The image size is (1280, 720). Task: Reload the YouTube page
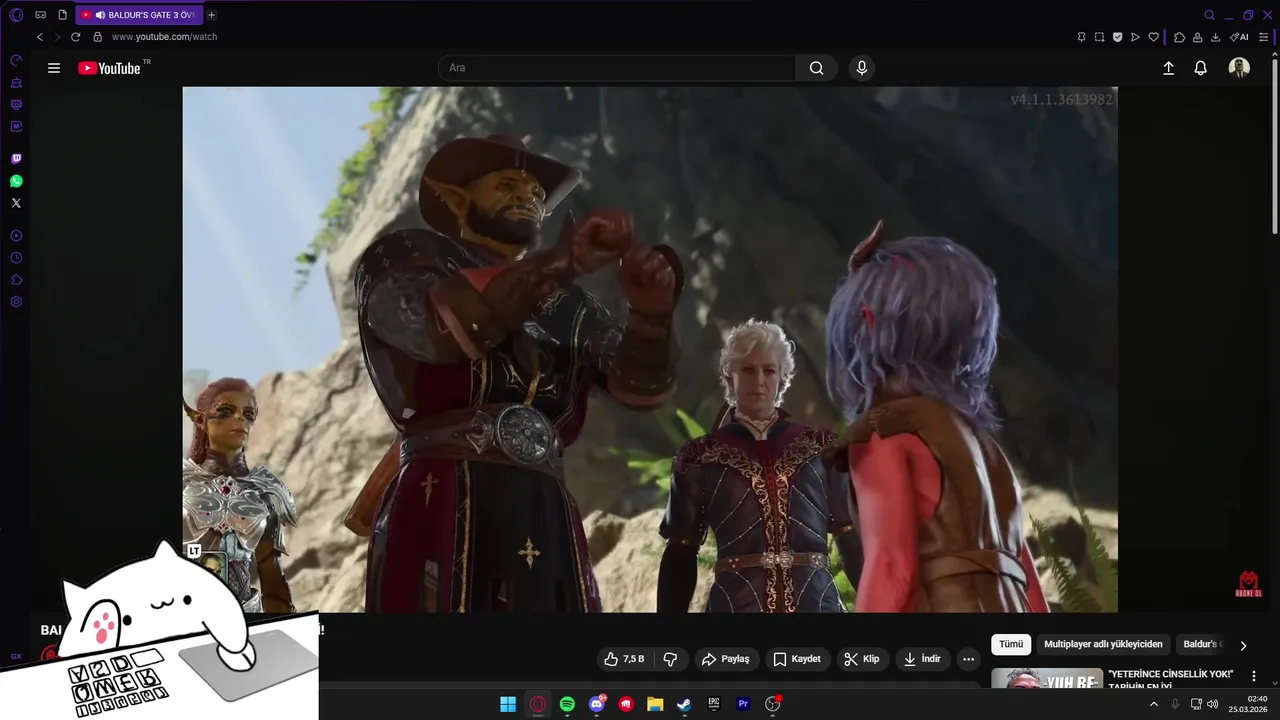coord(75,37)
